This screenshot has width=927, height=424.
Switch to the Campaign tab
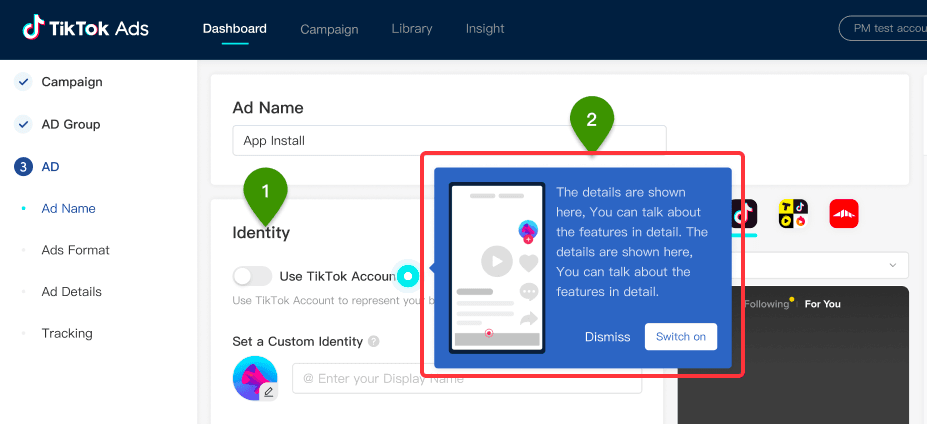click(x=329, y=29)
